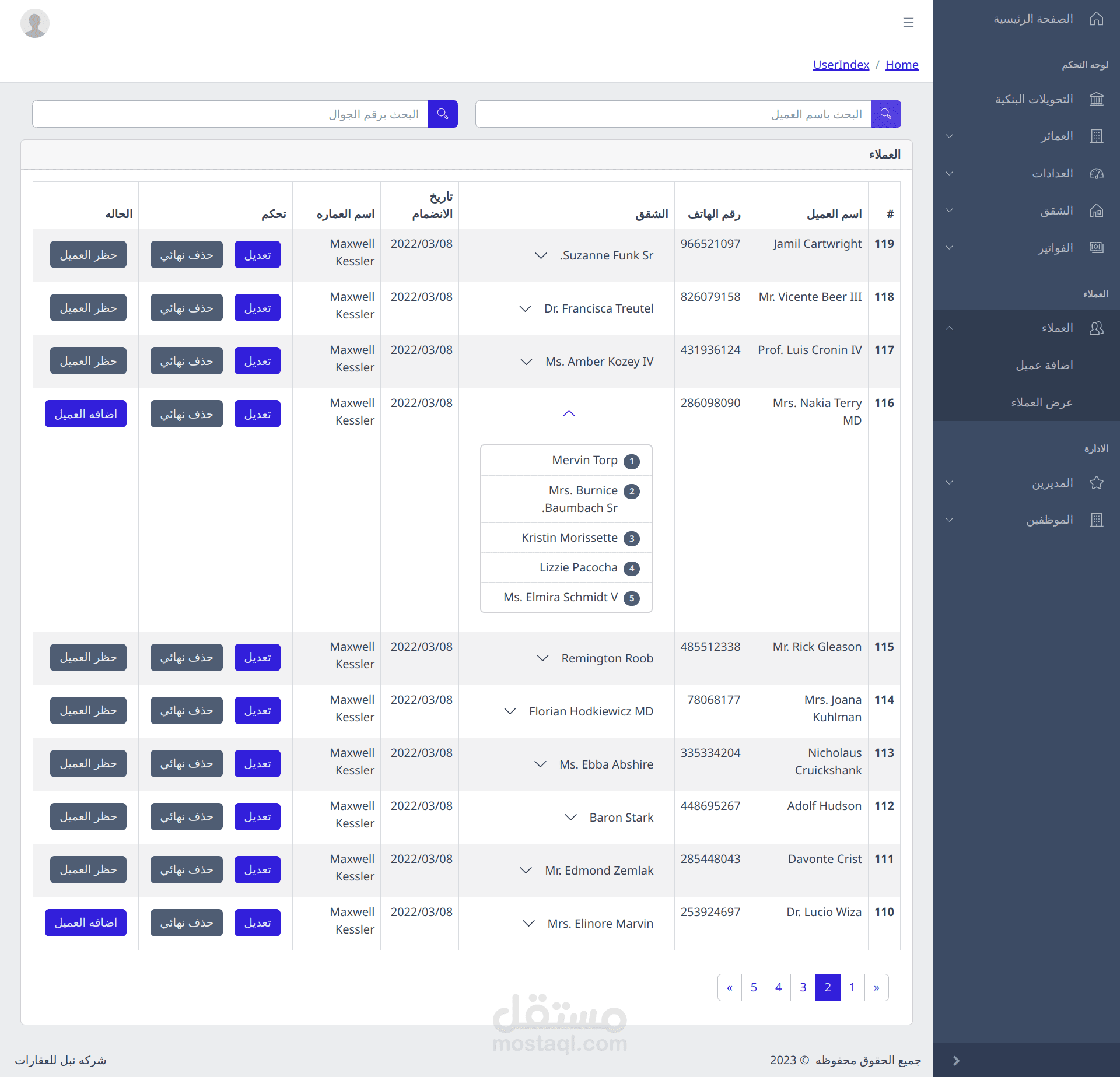Click edit button for Mr. Rick Gleason

(x=257, y=658)
